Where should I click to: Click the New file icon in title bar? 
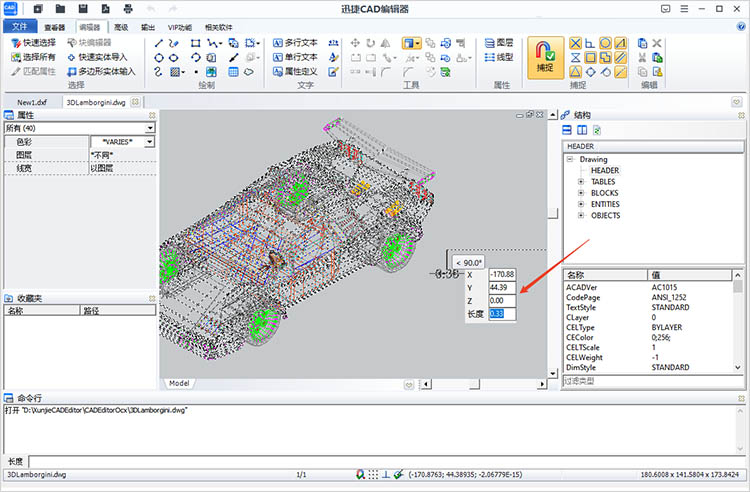(38, 9)
